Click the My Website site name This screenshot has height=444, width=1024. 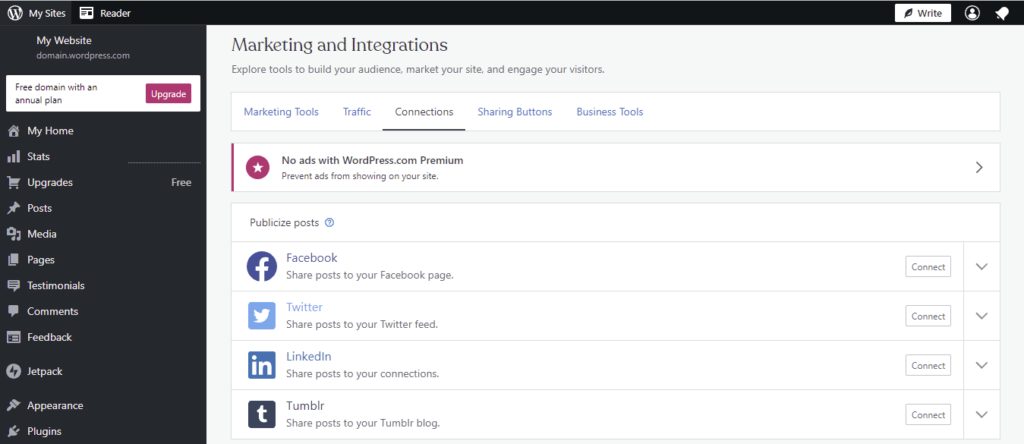click(x=64, y=40)
